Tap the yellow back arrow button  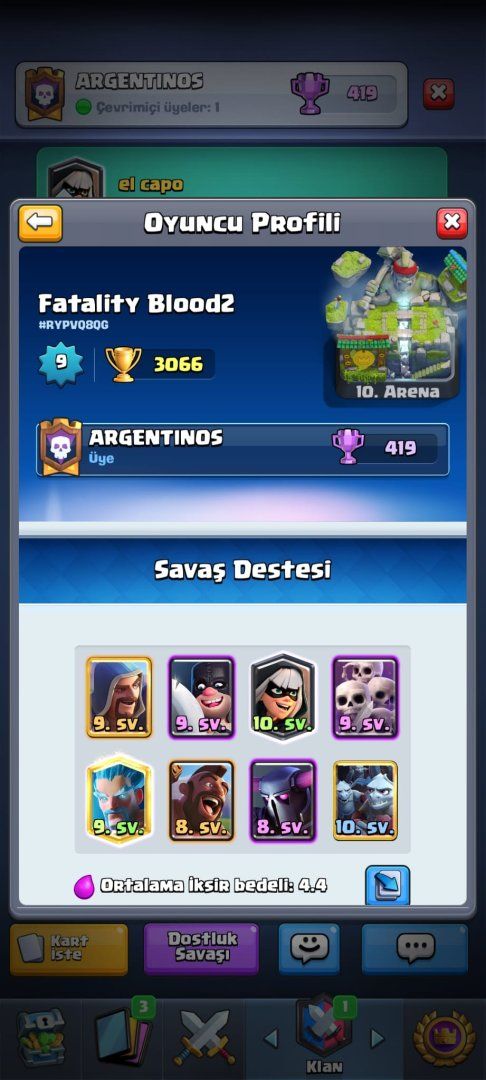click(40, 223)
